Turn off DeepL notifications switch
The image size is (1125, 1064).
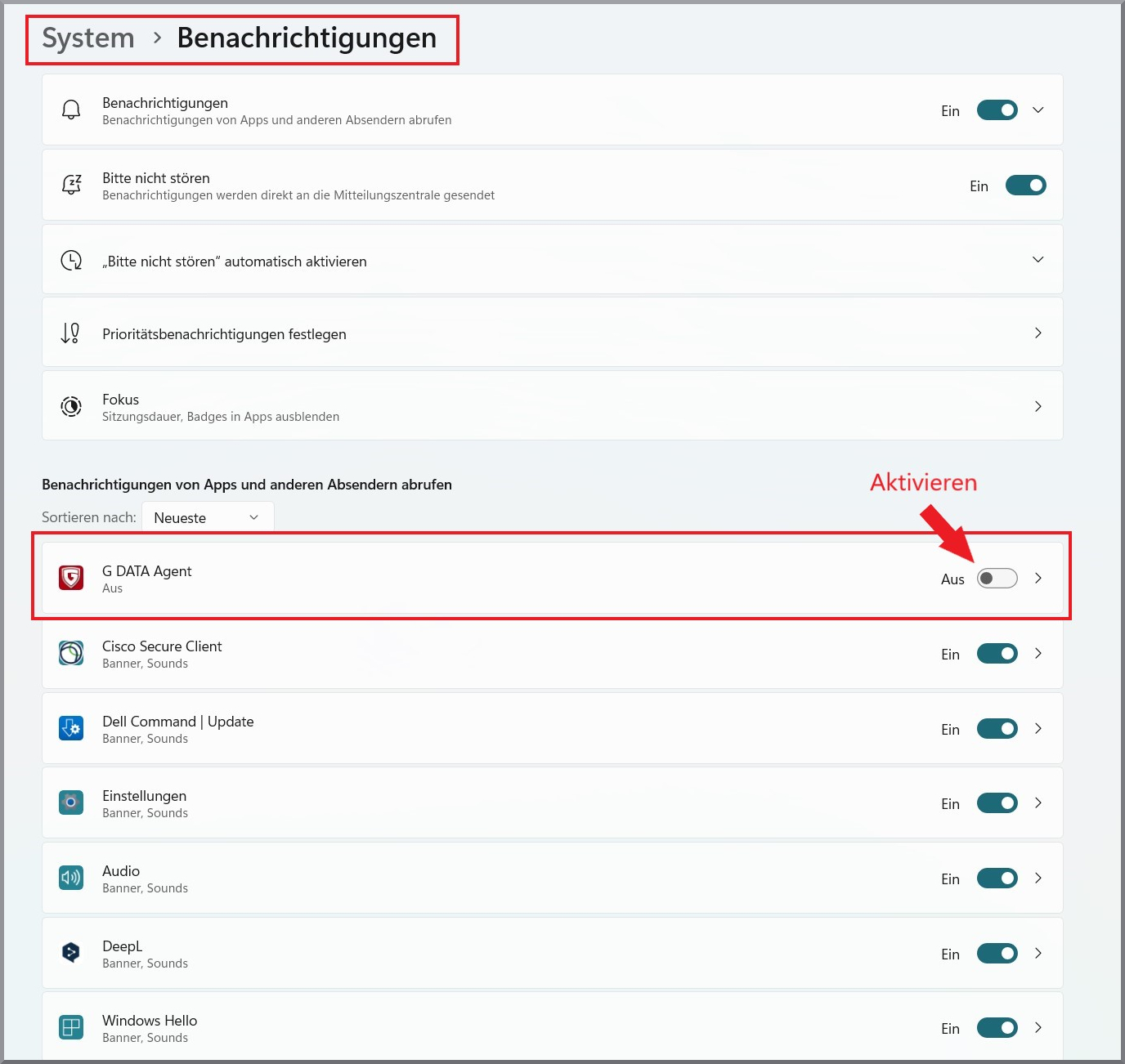click(x=997, y=954)
